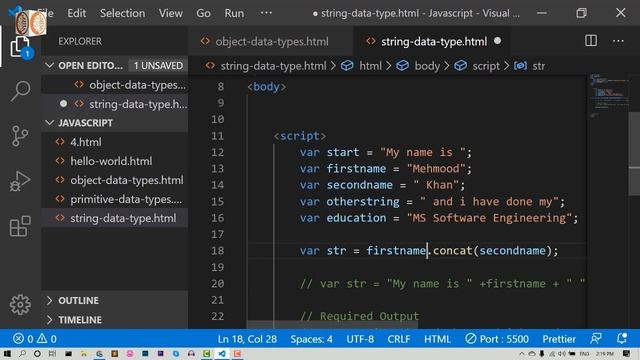Image resolution: width=640 pixels, height=360 pixels.
Task: Open 4.html in the file explorer
Action: coord(114,142)
